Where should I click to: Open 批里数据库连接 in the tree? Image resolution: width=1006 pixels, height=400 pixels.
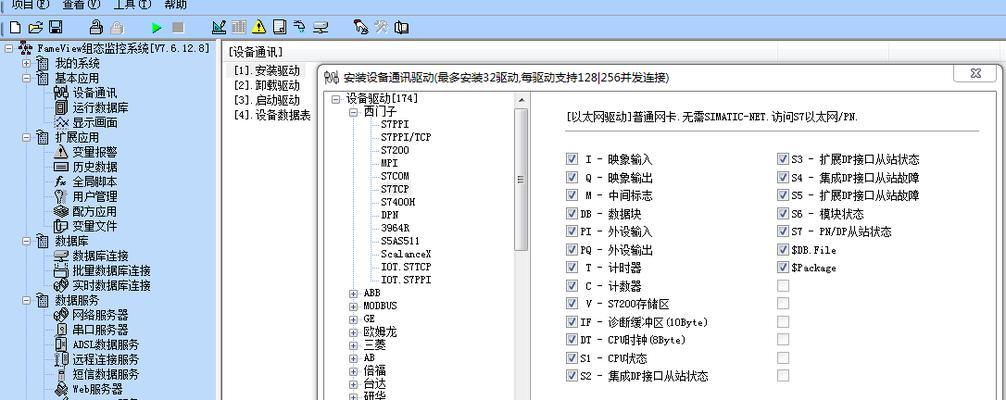point(111,270)
